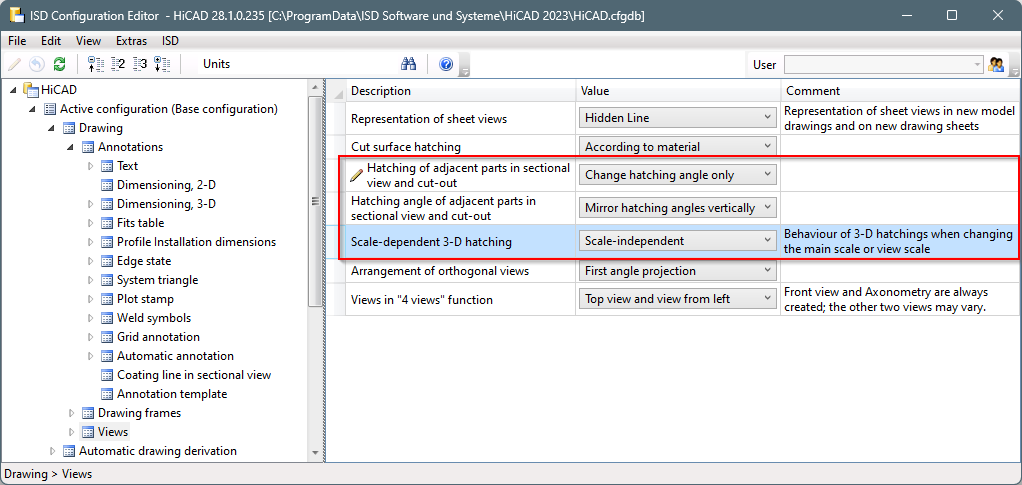
Task: Click the toolbar overflow arrow beside help
Action: point(464,65)
